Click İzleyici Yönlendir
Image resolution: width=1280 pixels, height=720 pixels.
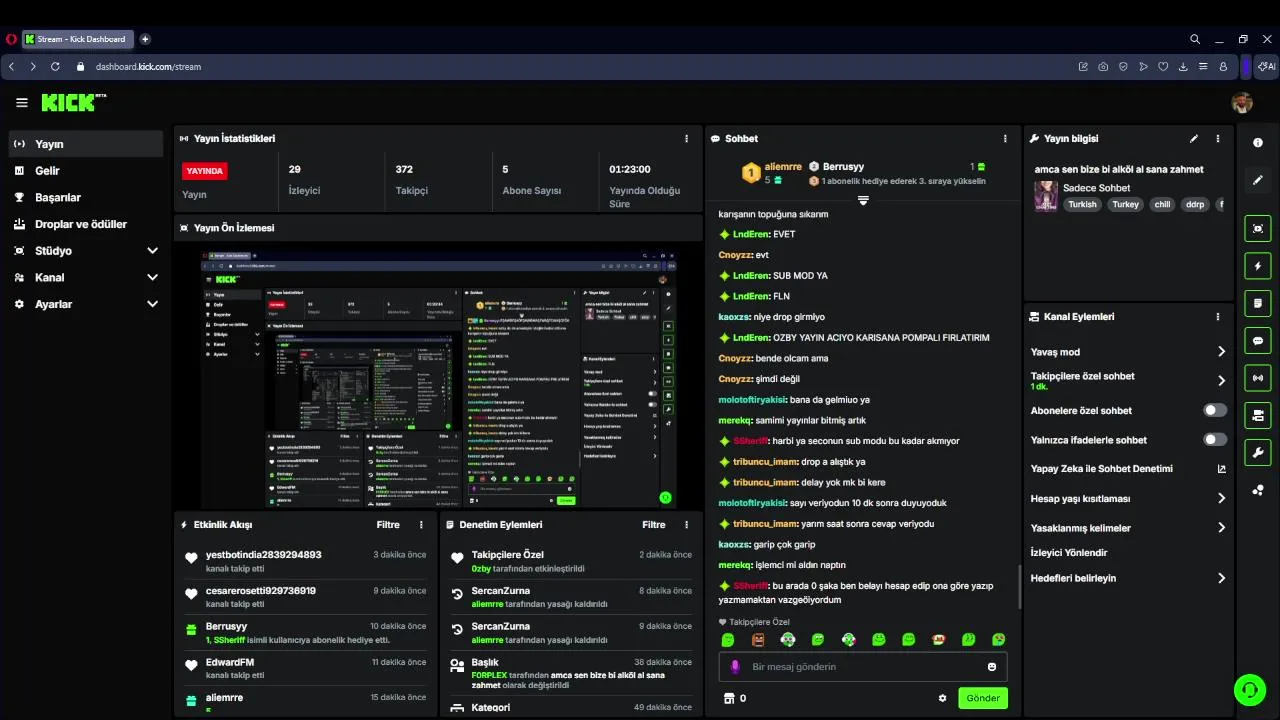click(x=1069, y=553)
